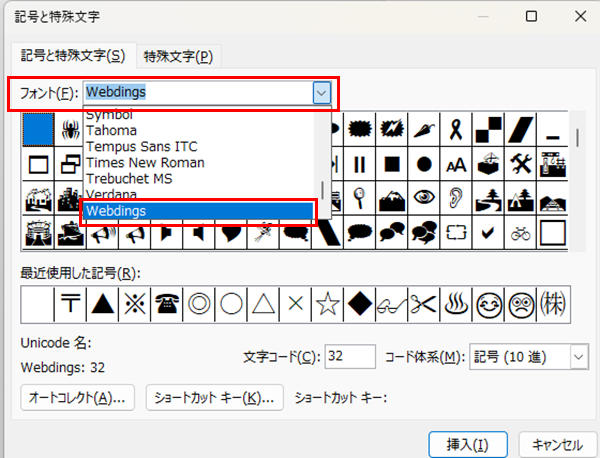
Task: Select the ship symbol
Action: click(x=71, y=232)
